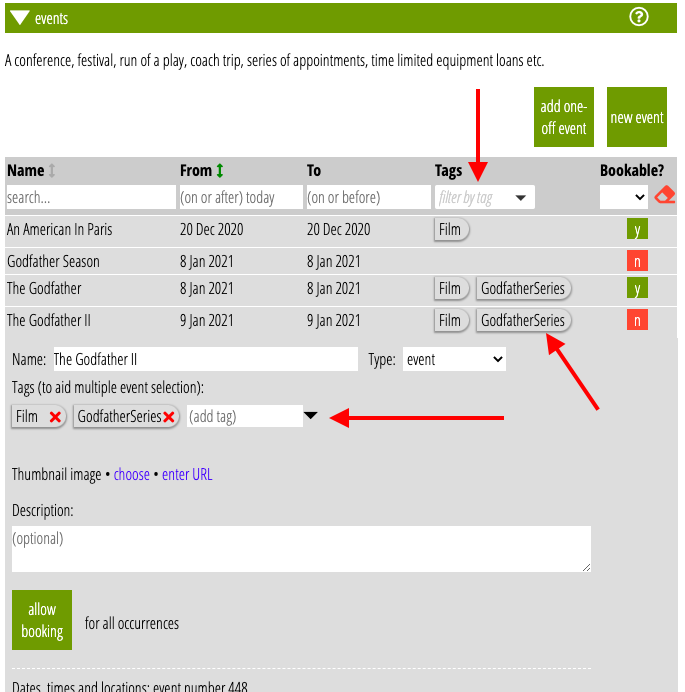Image resolution: width=685 pixels, height=692 pixels.
Task: Click the new event button
Action: pyautogui.click(x=636, y=117)
